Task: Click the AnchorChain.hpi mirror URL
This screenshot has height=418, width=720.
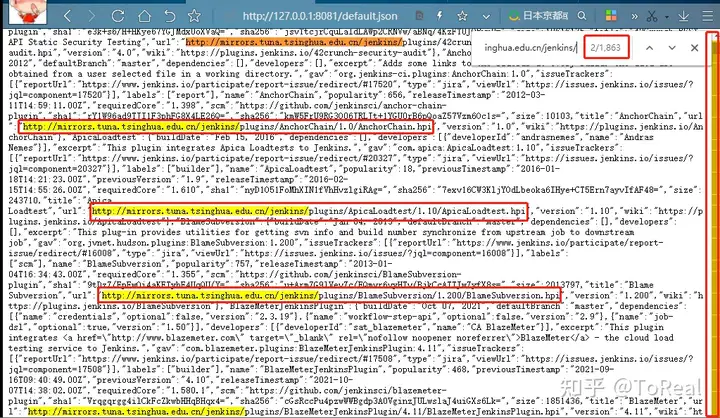Action: pyautogui.click(x=227, y=127)
